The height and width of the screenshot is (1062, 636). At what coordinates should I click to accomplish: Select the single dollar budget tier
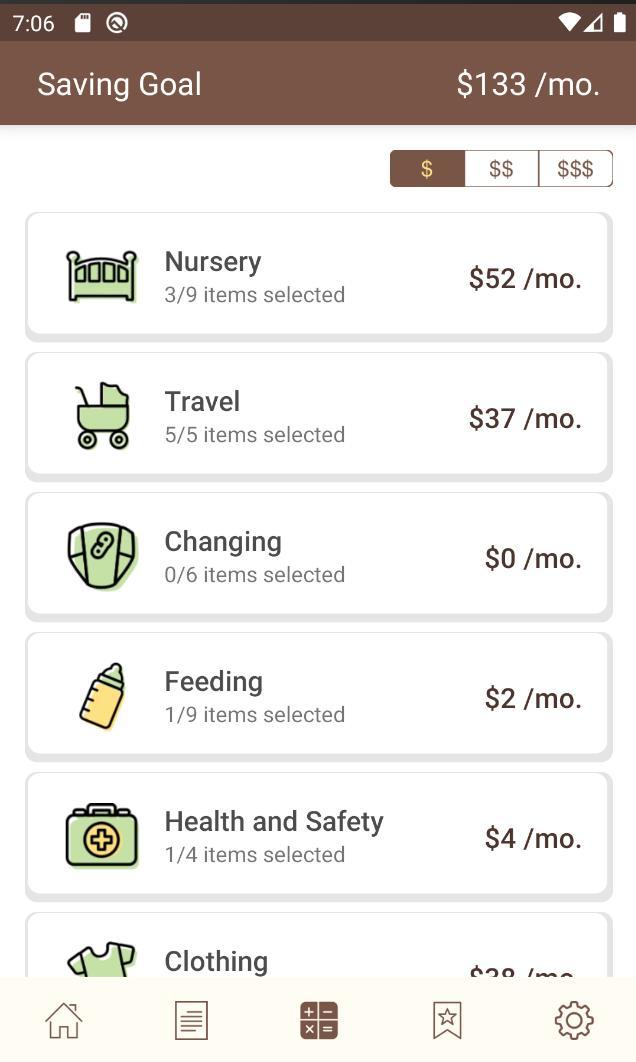pos(427,169)
